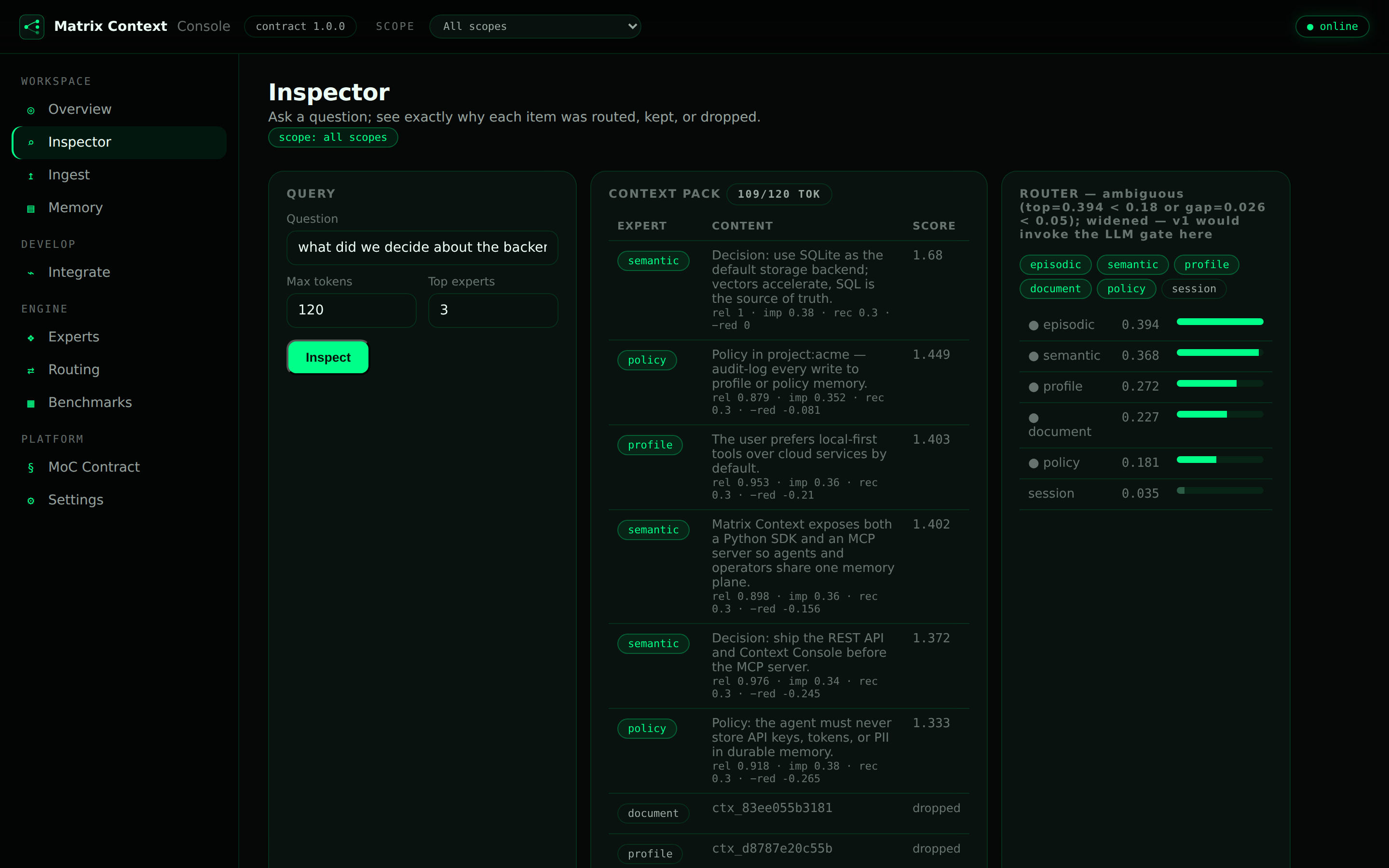Click the profile tag on local-first row

650,445
